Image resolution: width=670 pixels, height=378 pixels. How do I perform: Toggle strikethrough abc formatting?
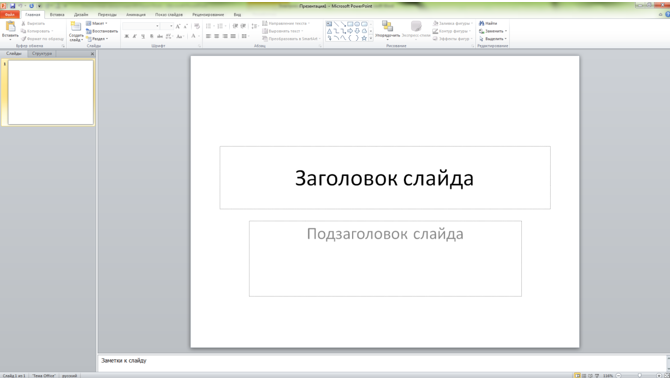[x=160, y=36]
